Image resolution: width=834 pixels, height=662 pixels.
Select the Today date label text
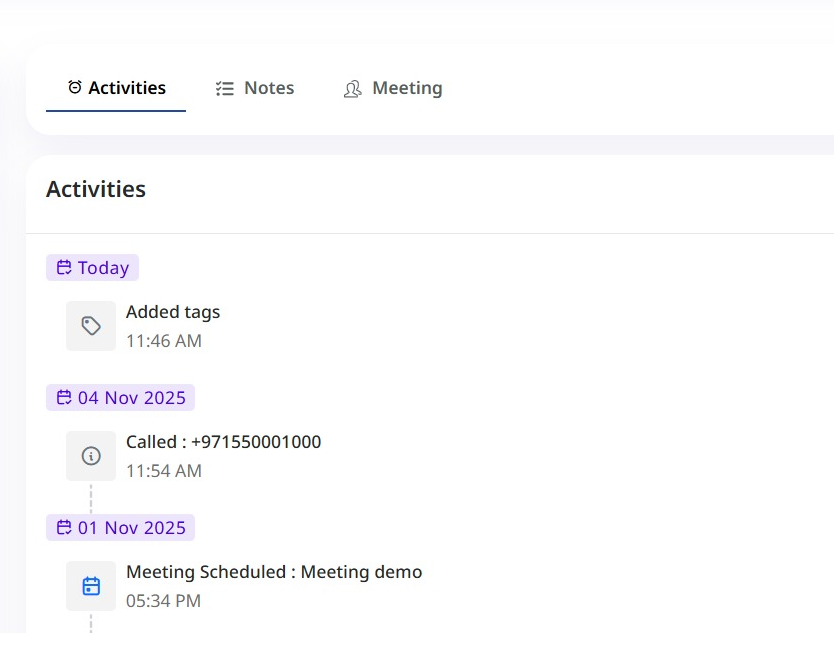pos(104,268)
